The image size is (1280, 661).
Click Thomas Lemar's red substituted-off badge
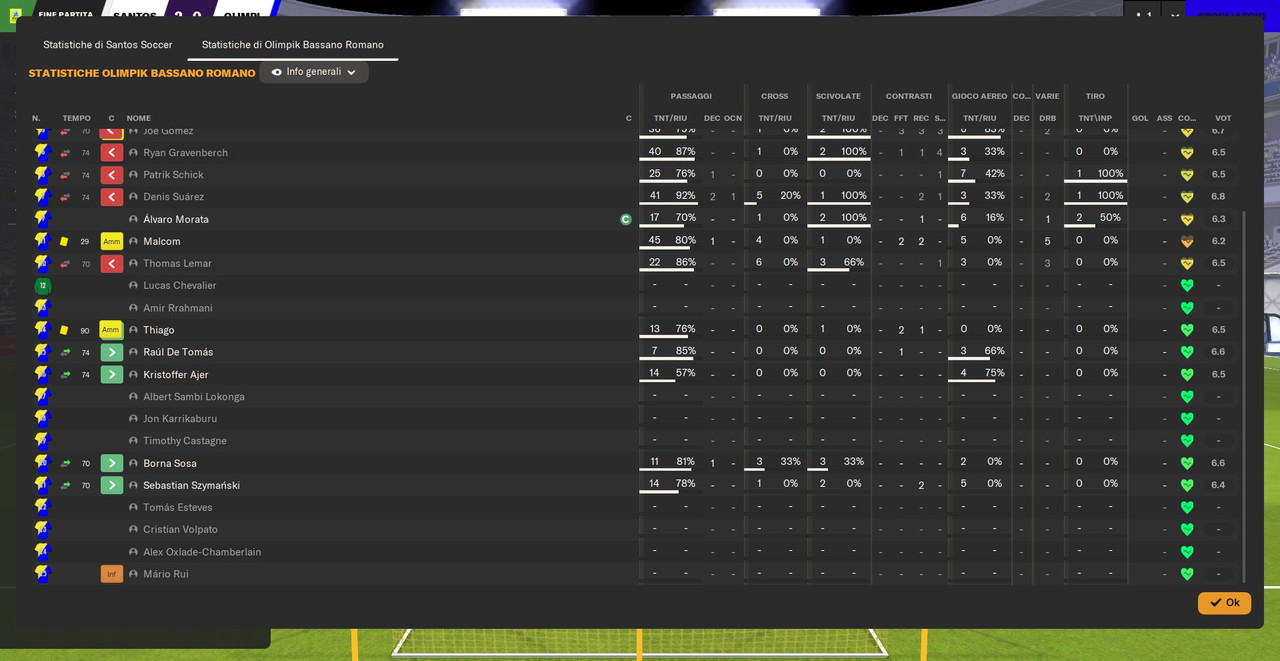(x=112, y=264)
